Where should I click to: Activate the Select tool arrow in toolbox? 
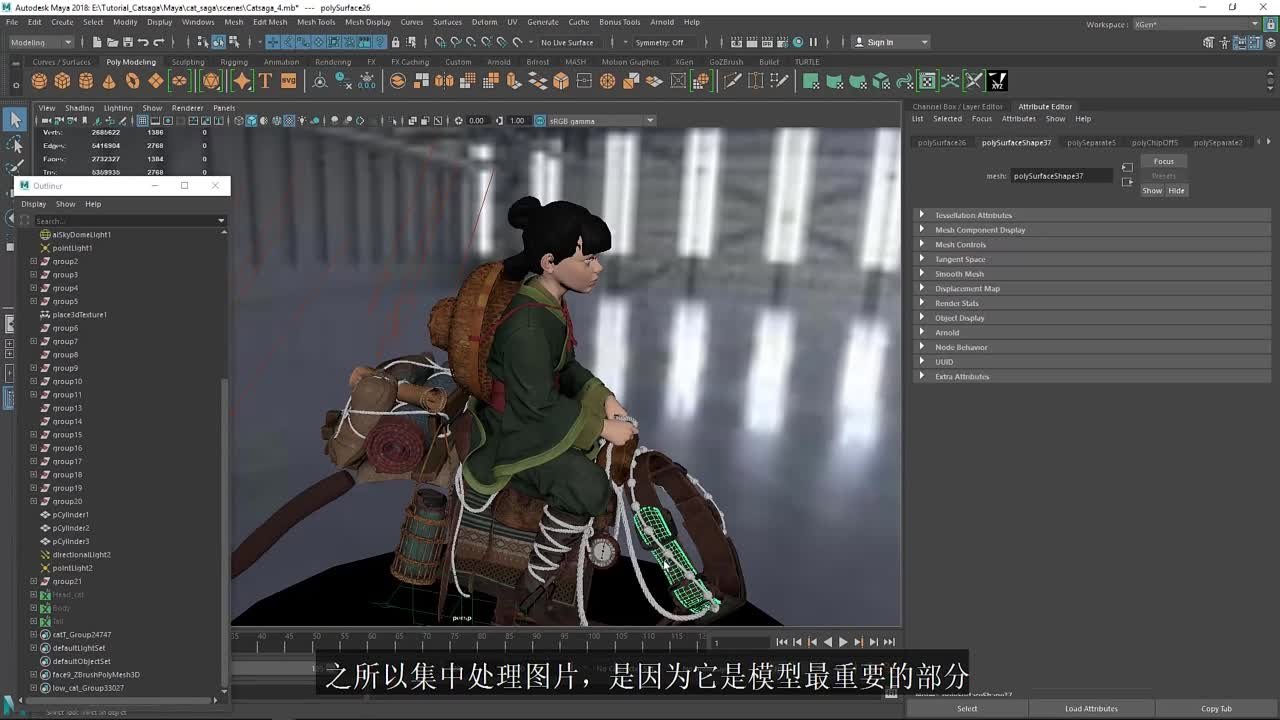(15, 120)
